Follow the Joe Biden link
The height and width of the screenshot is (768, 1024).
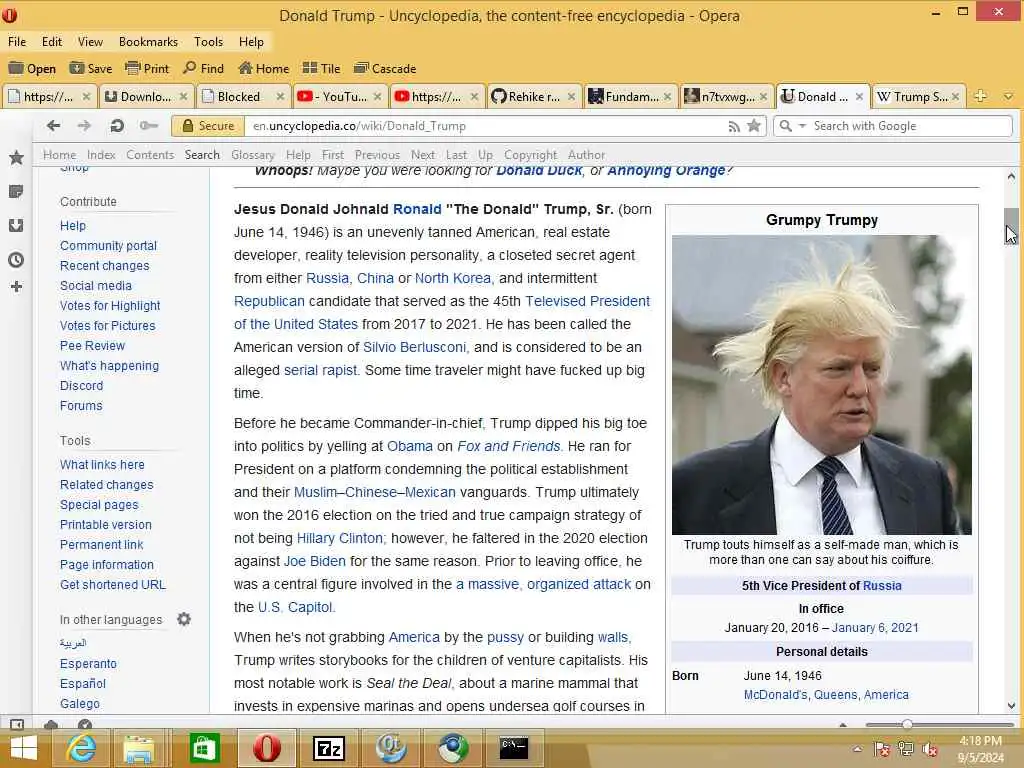[315, 561]
